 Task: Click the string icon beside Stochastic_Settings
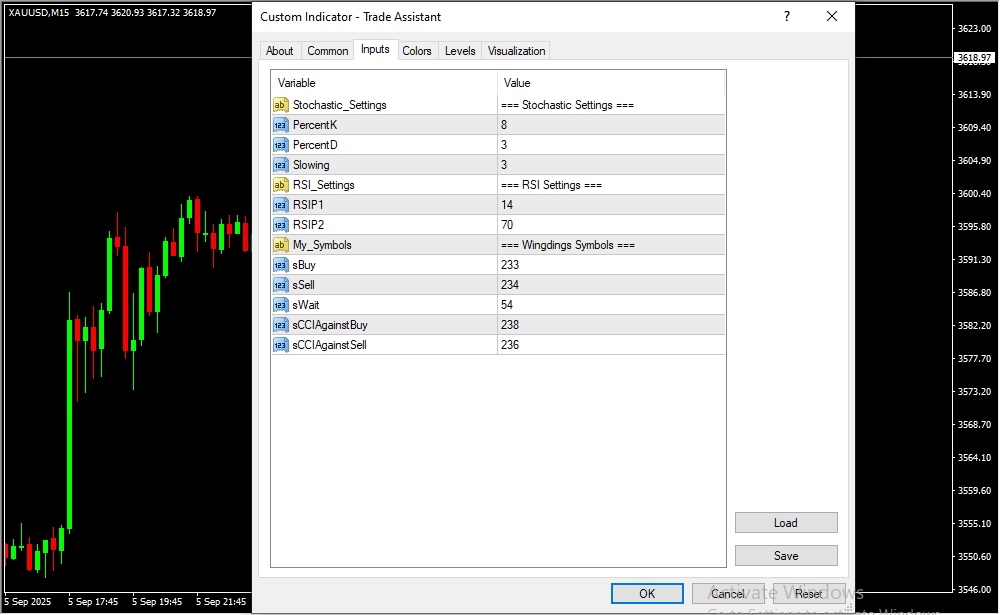point(280,105)
